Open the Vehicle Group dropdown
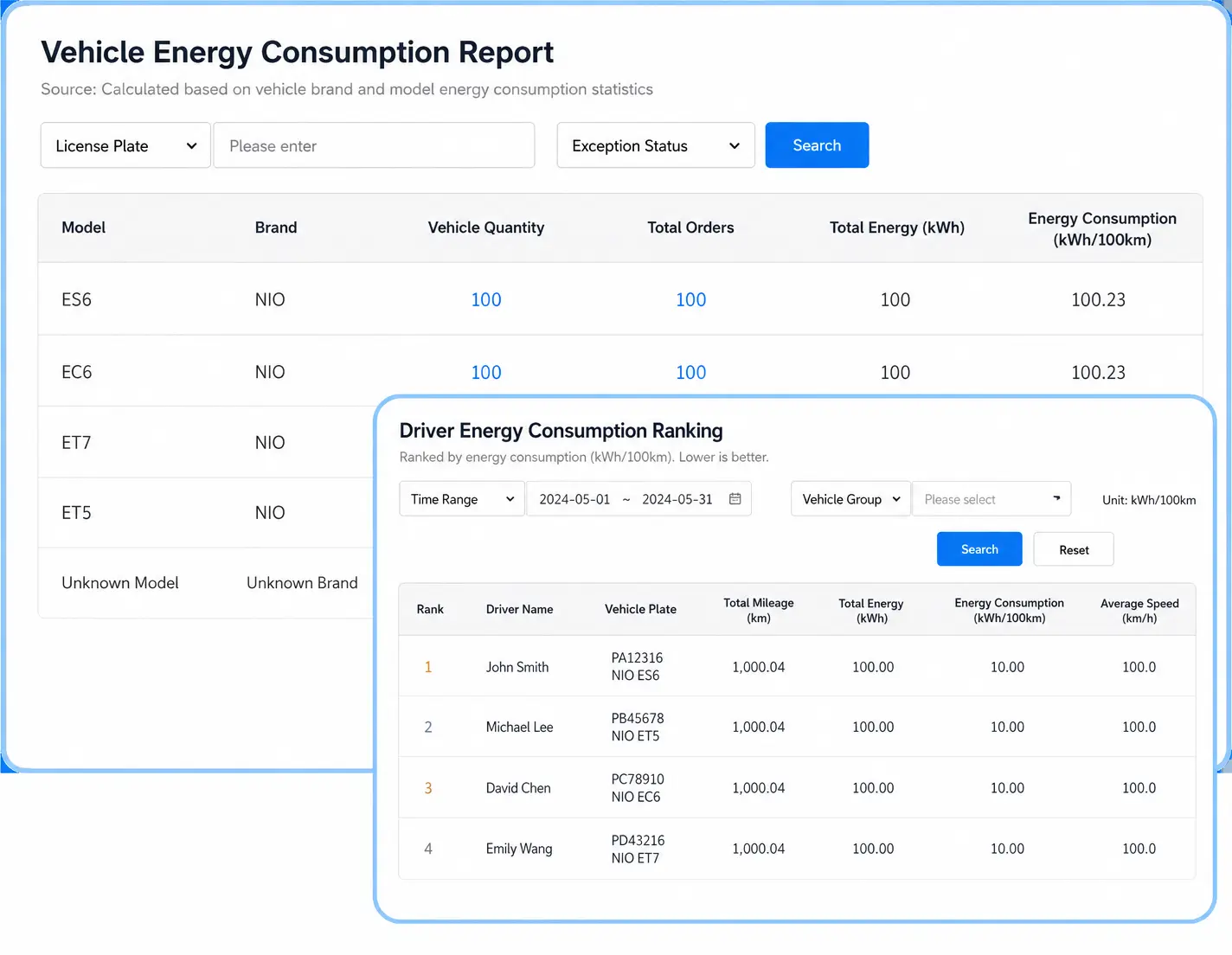The width and height of the screenshot is (1232, 955). pyautogui.click(x=850, y=499)
